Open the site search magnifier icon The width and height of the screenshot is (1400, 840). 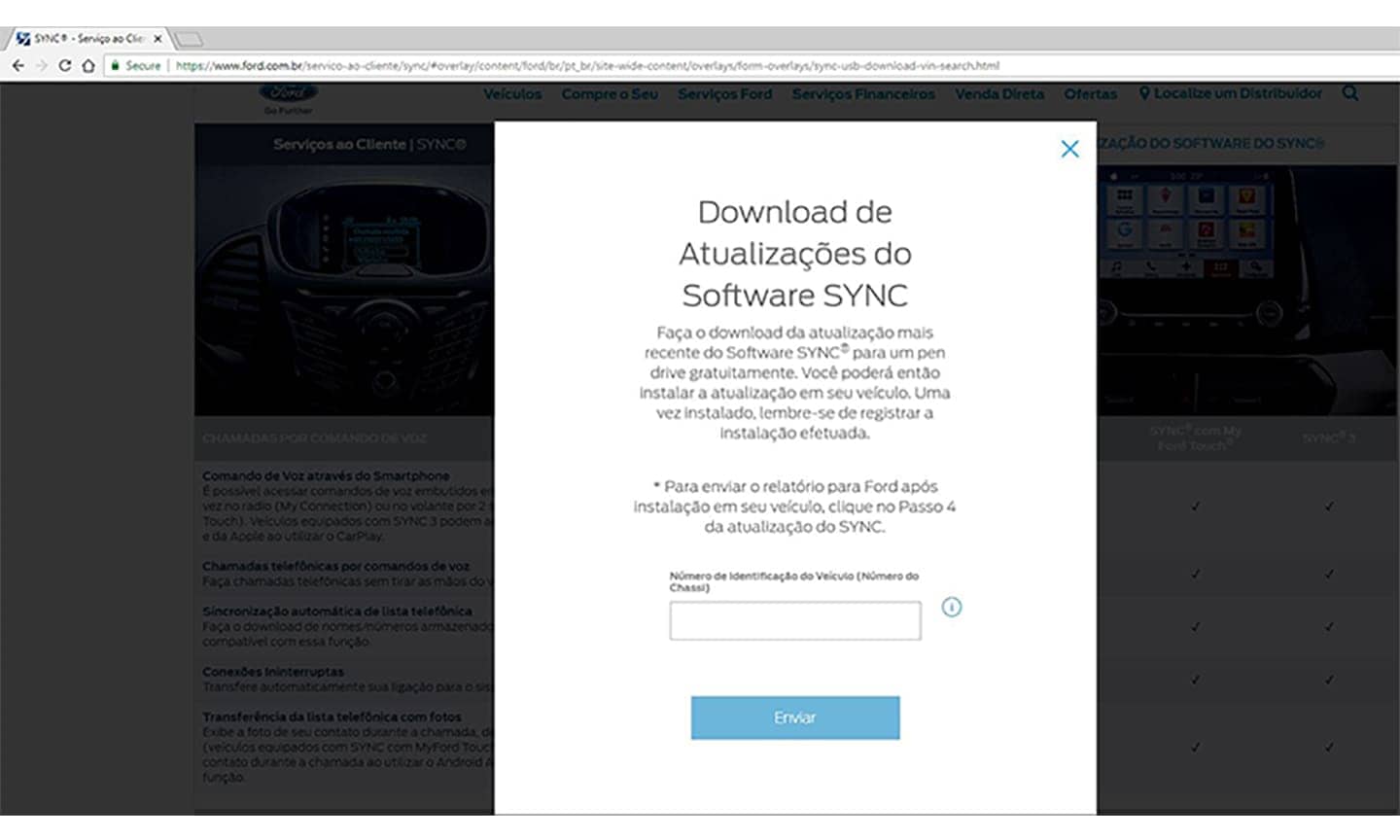[1349, 93]
